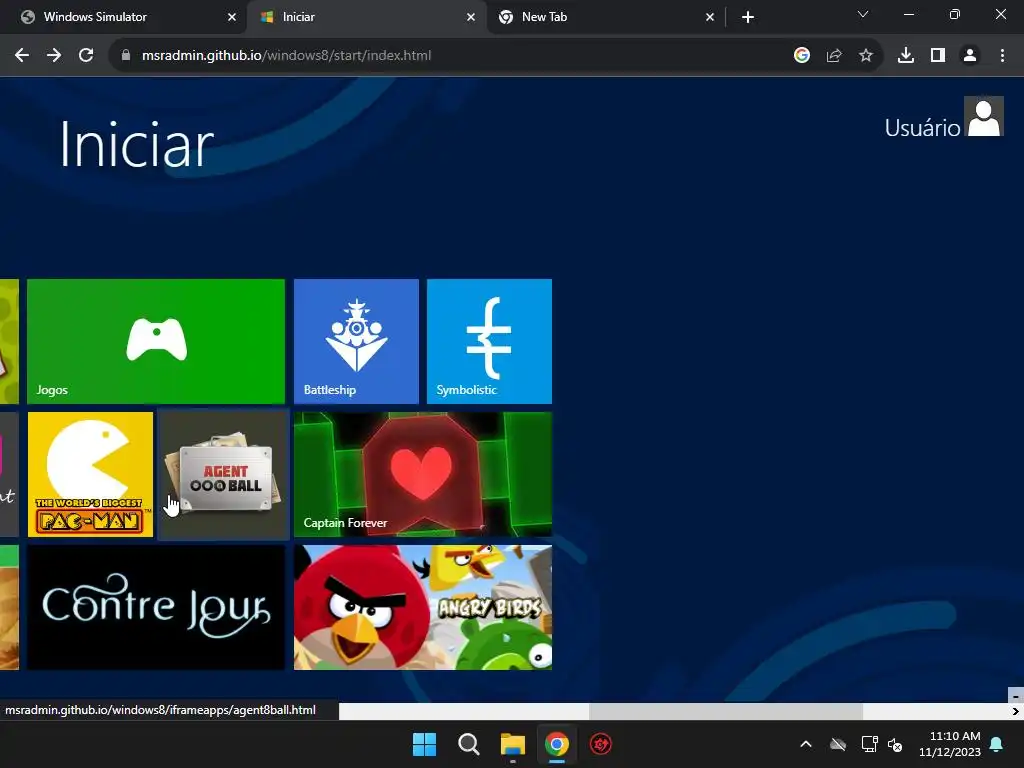Image resolution: width=1024 pixels, height=768 pixels.
Task: Open the browser downloads icon
Action: (906, 56)
